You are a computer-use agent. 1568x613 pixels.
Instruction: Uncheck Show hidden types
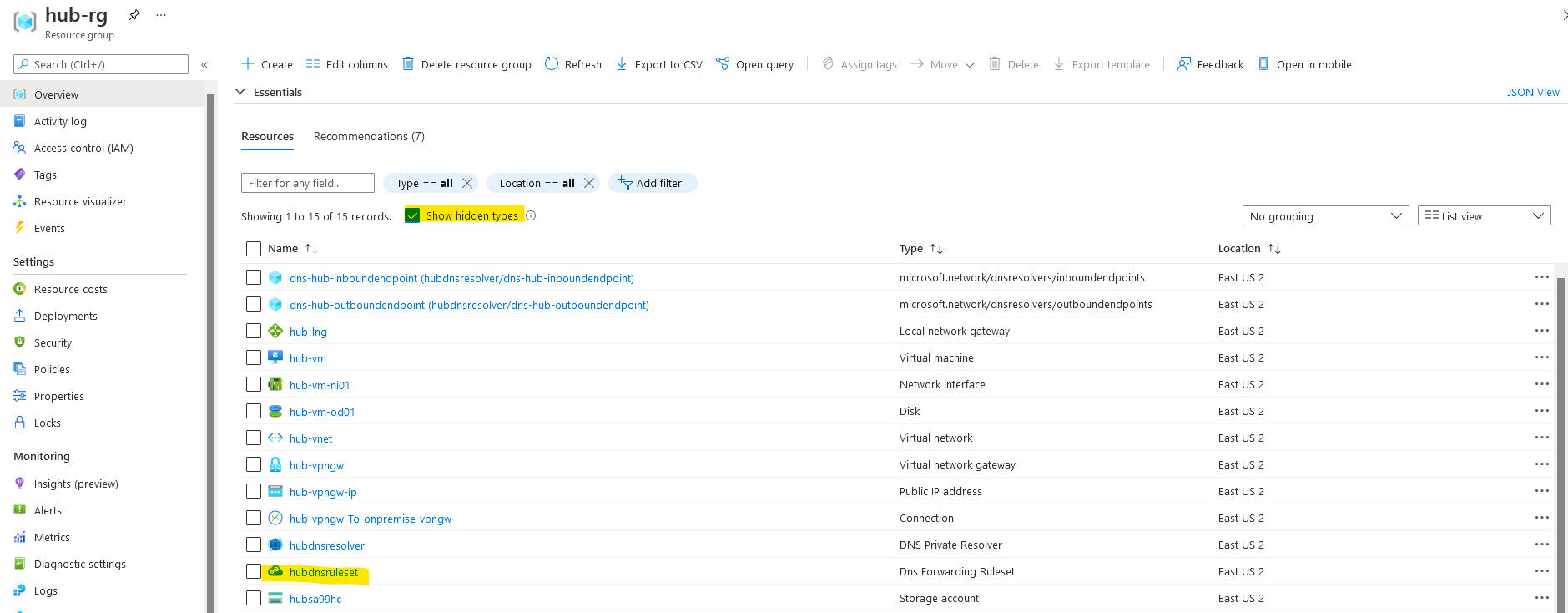[412, 215]
